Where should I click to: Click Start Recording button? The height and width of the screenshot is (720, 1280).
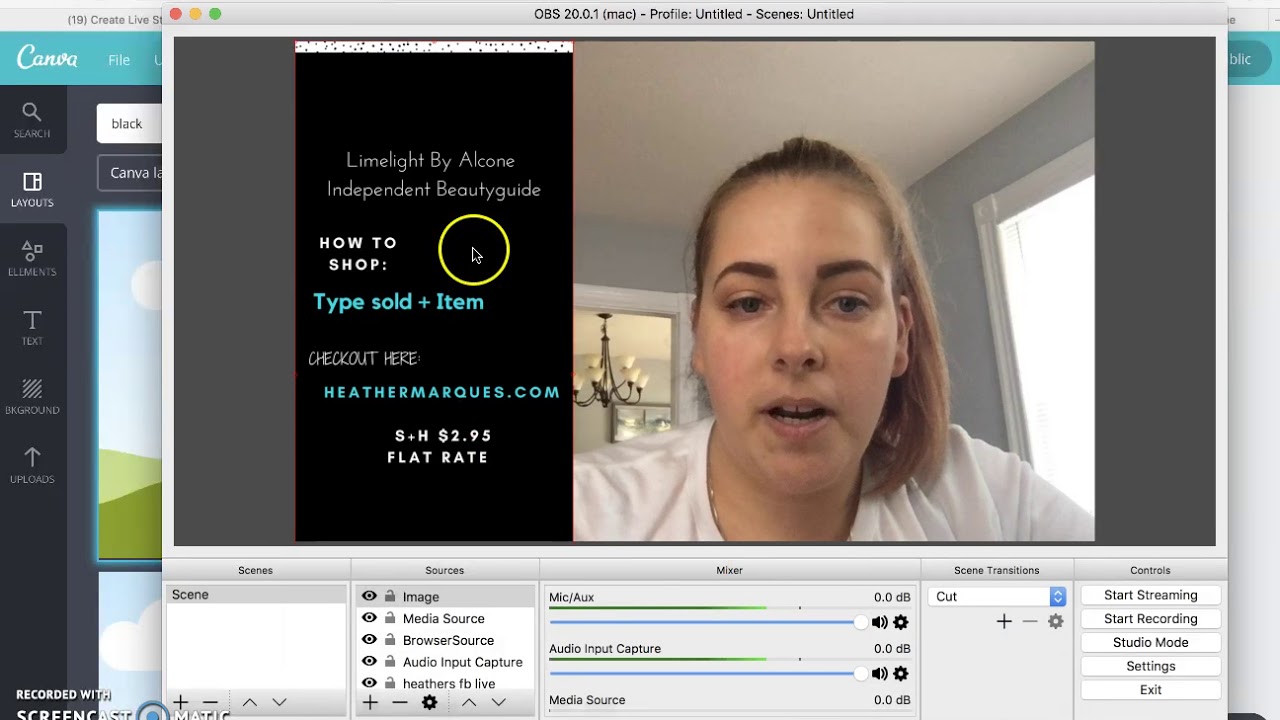(1150, 619)
